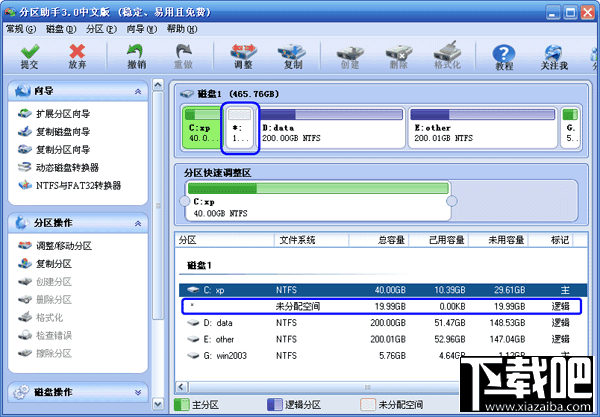
Task: Choose 格式化 in the partition operations panel
Action: [x=41, y=318]
